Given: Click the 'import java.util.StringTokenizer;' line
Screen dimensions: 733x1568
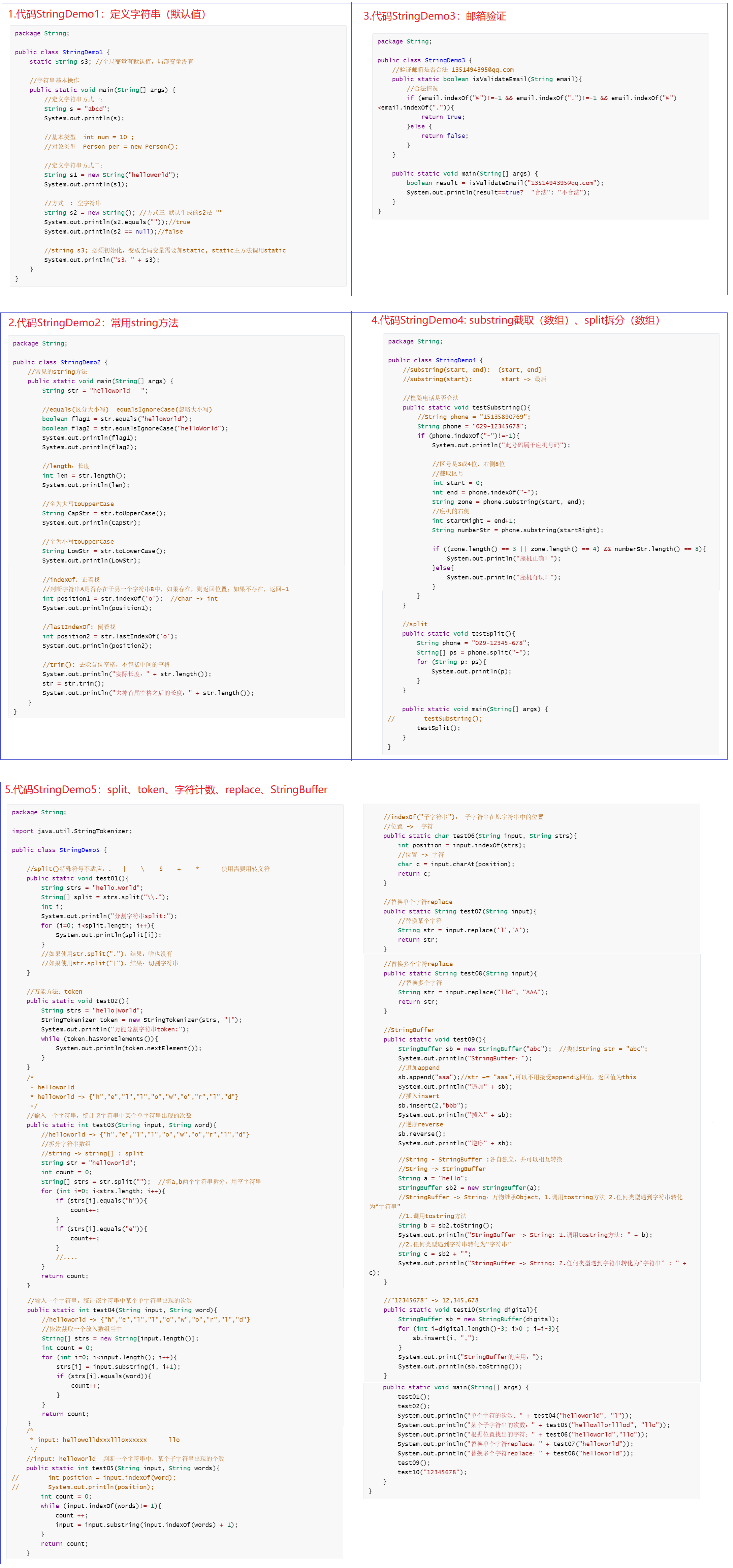Looking at the screenshot, I should pos(72,831).
